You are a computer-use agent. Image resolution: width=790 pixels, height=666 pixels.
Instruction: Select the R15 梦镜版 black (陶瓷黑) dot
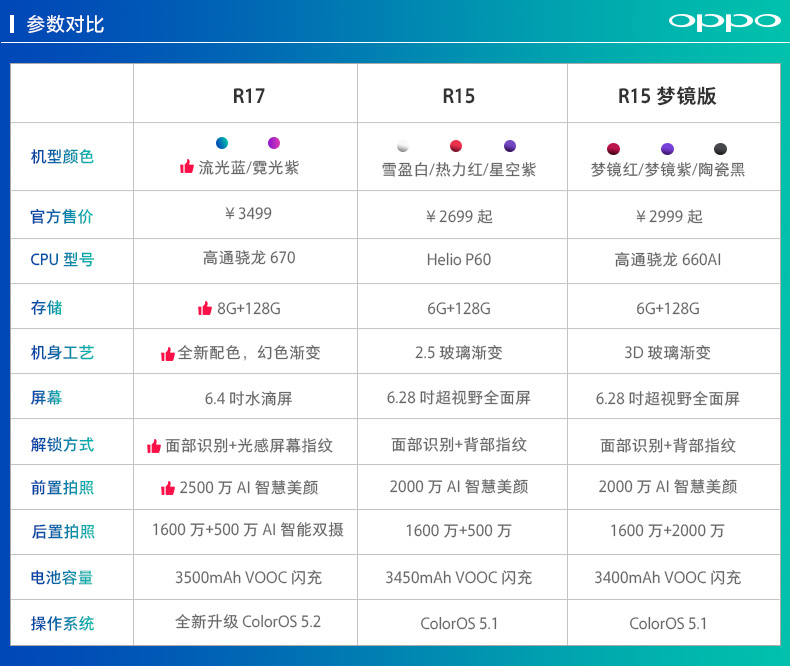click(x=720, y=149)
